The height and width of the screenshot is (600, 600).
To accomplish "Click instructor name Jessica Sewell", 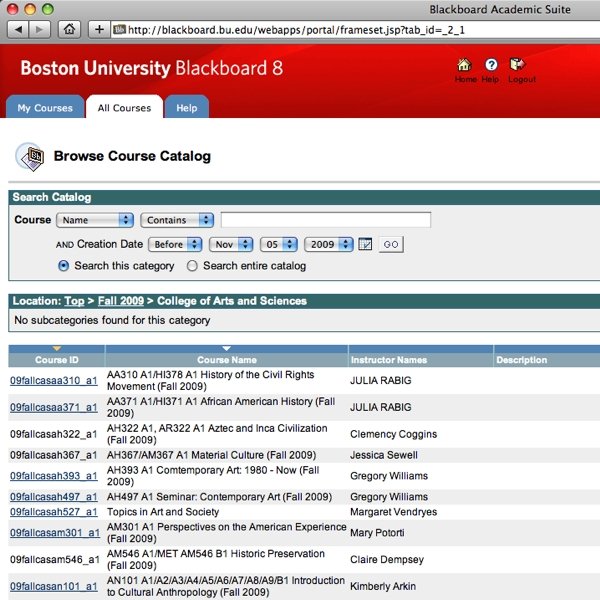I will coord(384,455).
